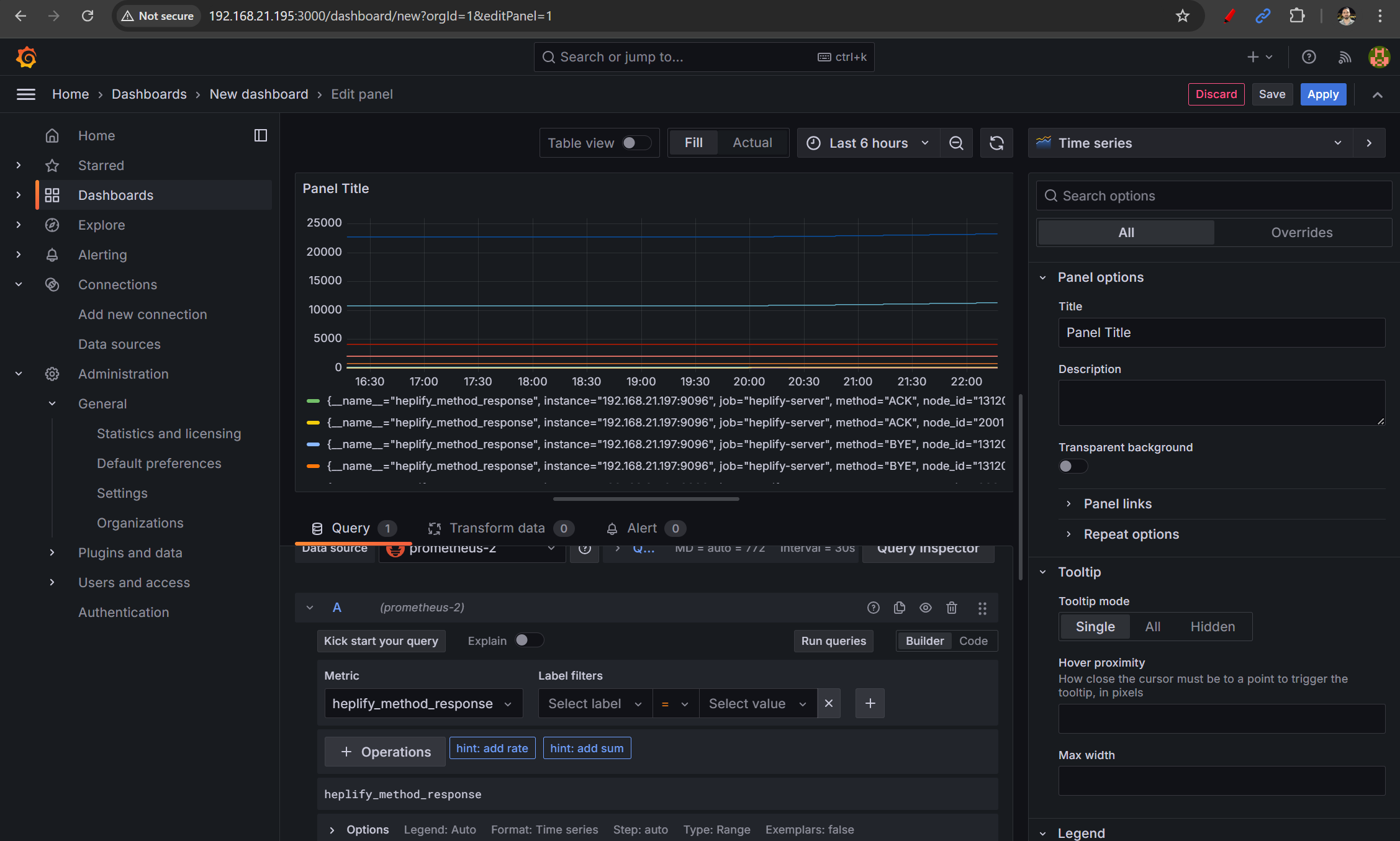Screen dimensions: 1400x841
Task: Switch to the Query tab
Action: tap(353, 528)
